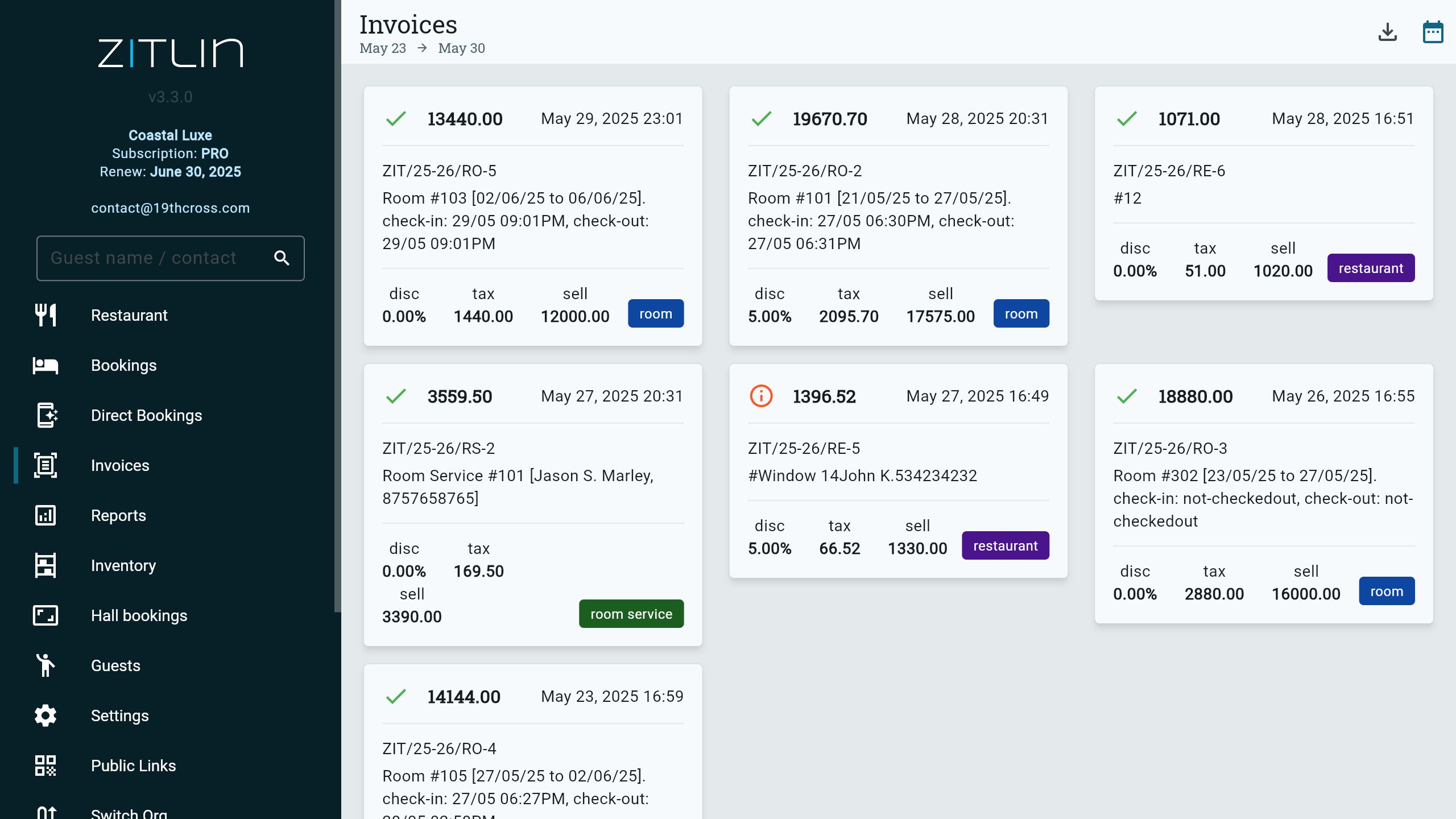Click the Inventory shelf icon
Viewport: 1456px width, 819px height.
(x=45, y=565)
